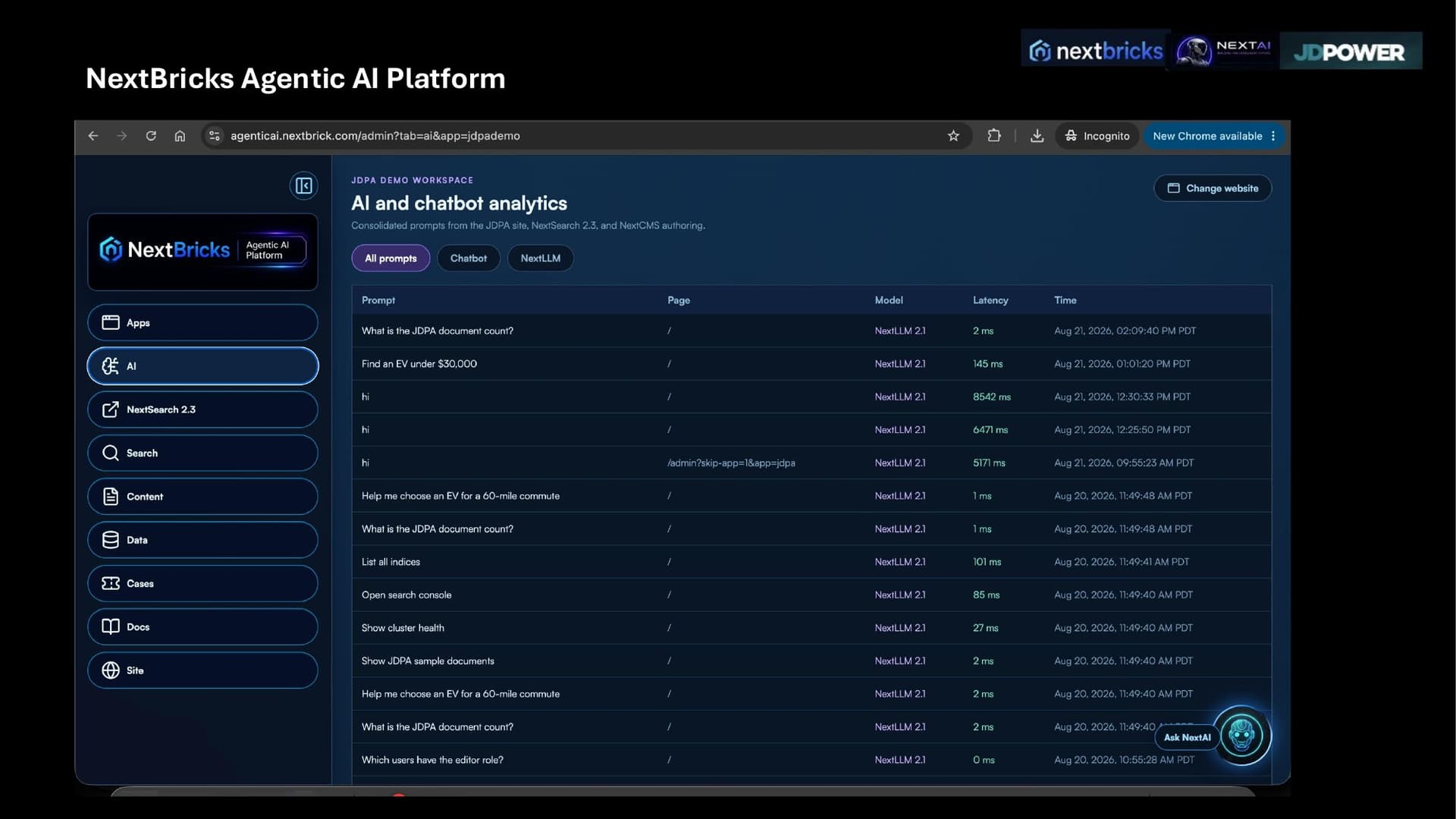
Task: Click the Site globe icon
Action: (111, 670)
